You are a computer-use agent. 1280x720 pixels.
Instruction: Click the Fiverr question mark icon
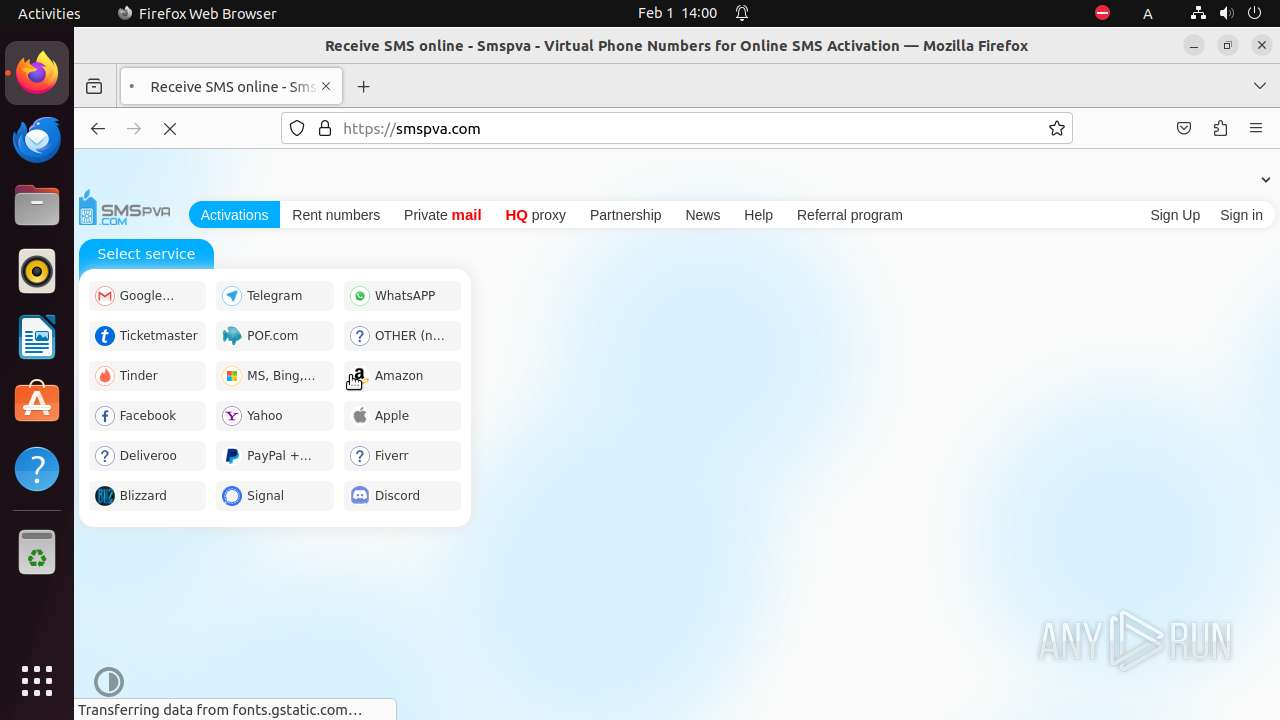pos(360,456)
